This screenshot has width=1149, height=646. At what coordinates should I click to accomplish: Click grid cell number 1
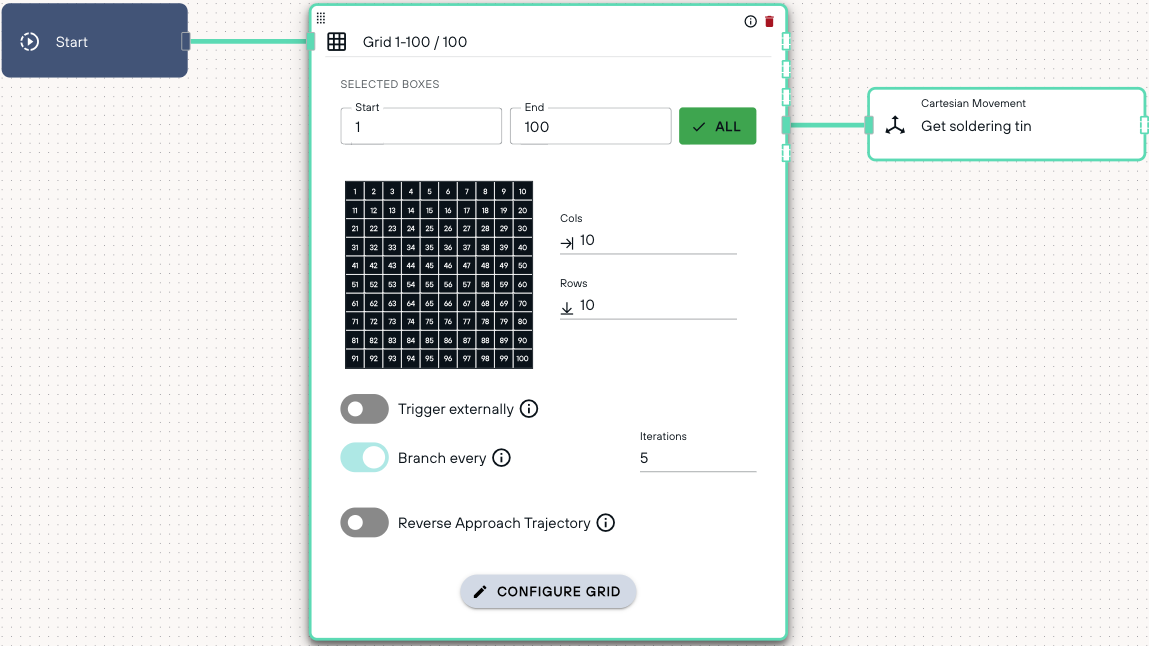(355, 191)
